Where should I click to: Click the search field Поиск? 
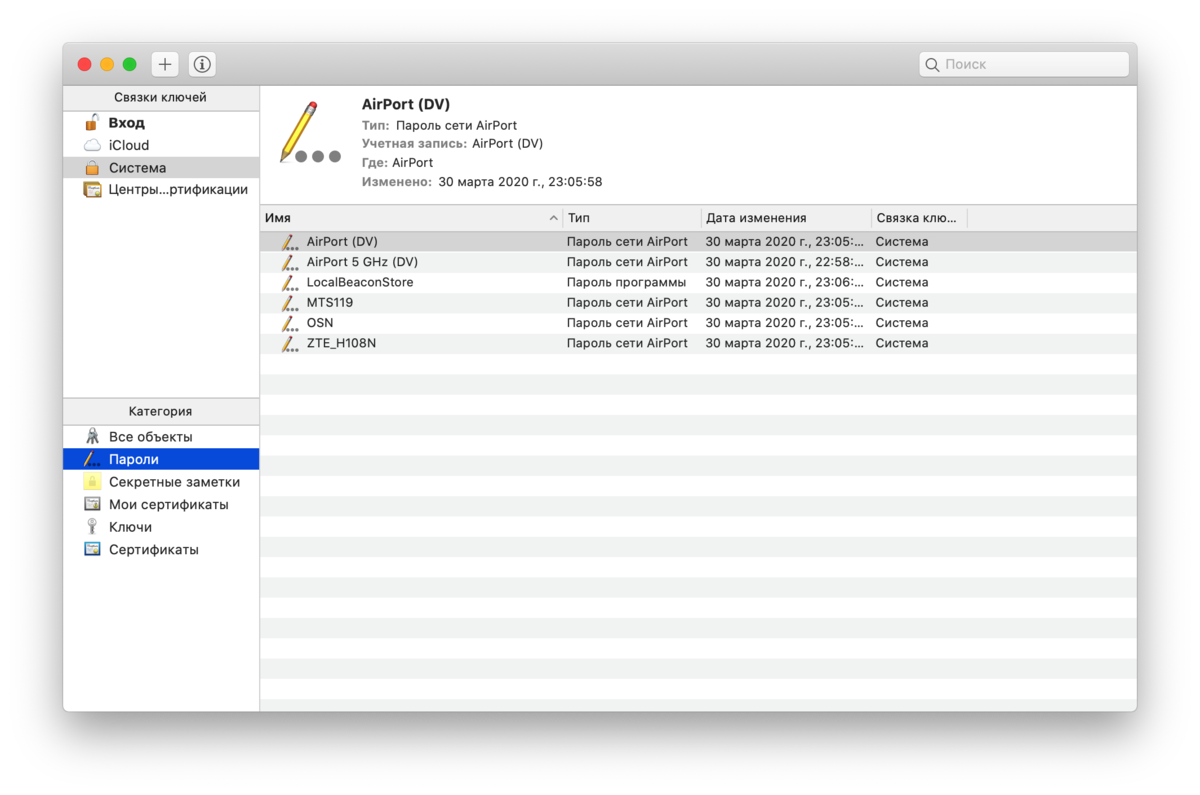click(x=1024, y=64)
